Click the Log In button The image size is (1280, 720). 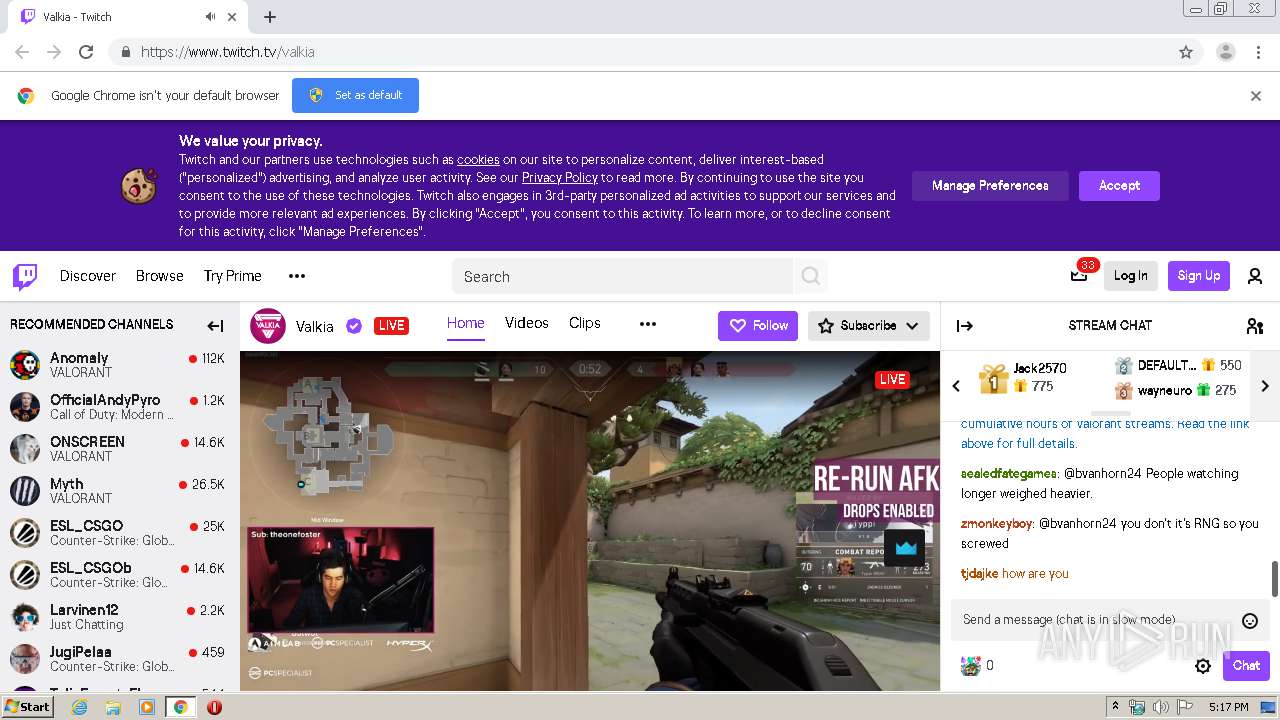click(1131, 276)
